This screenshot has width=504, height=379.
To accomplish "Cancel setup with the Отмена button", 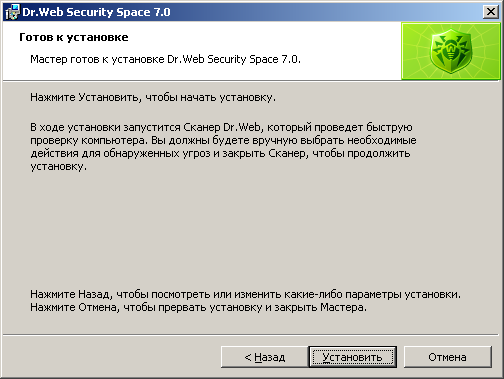I will point(447,357).
